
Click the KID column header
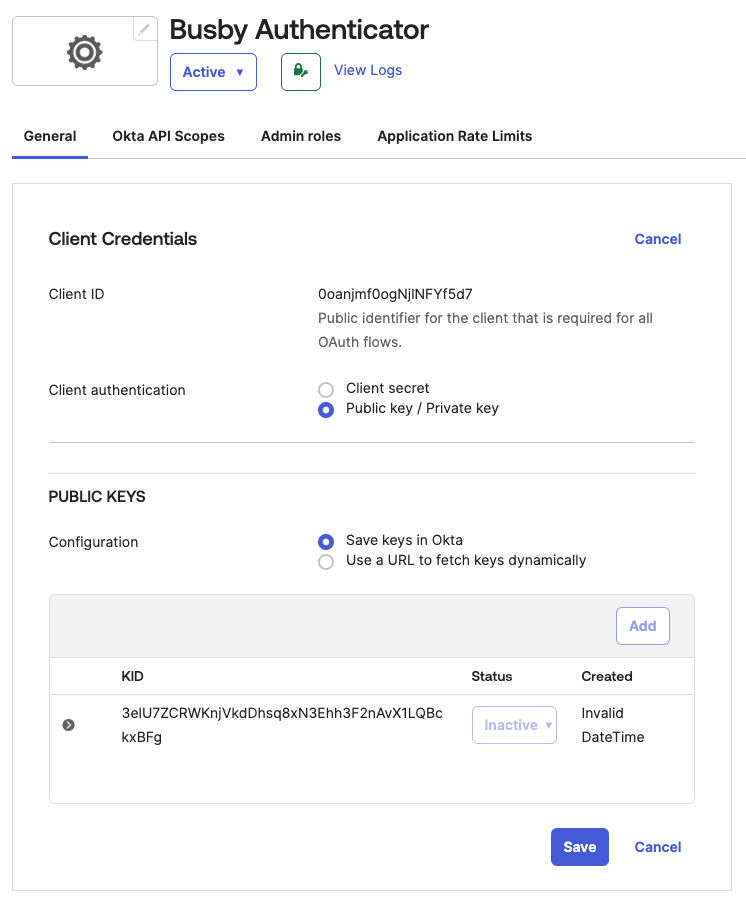click(132, 677)
